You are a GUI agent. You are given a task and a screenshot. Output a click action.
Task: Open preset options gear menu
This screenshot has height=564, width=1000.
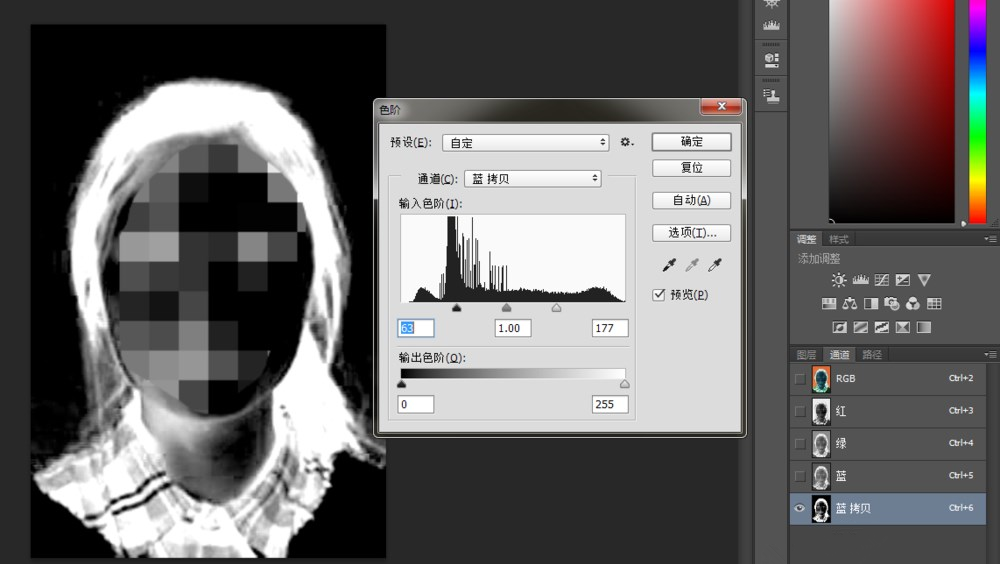tap(627, 143)
